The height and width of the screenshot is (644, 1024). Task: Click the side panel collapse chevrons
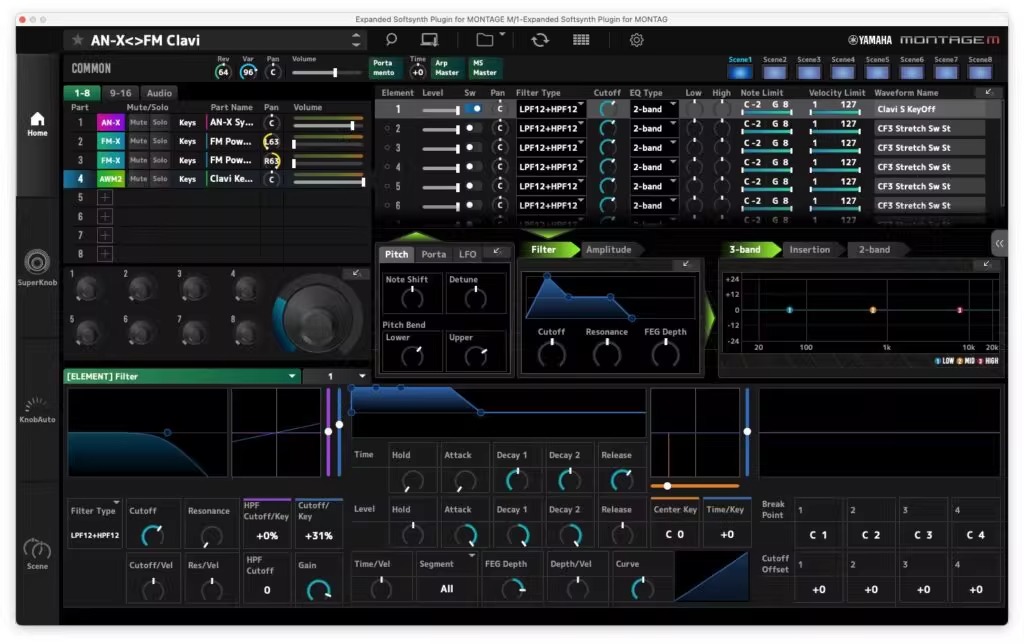point(999,244)
